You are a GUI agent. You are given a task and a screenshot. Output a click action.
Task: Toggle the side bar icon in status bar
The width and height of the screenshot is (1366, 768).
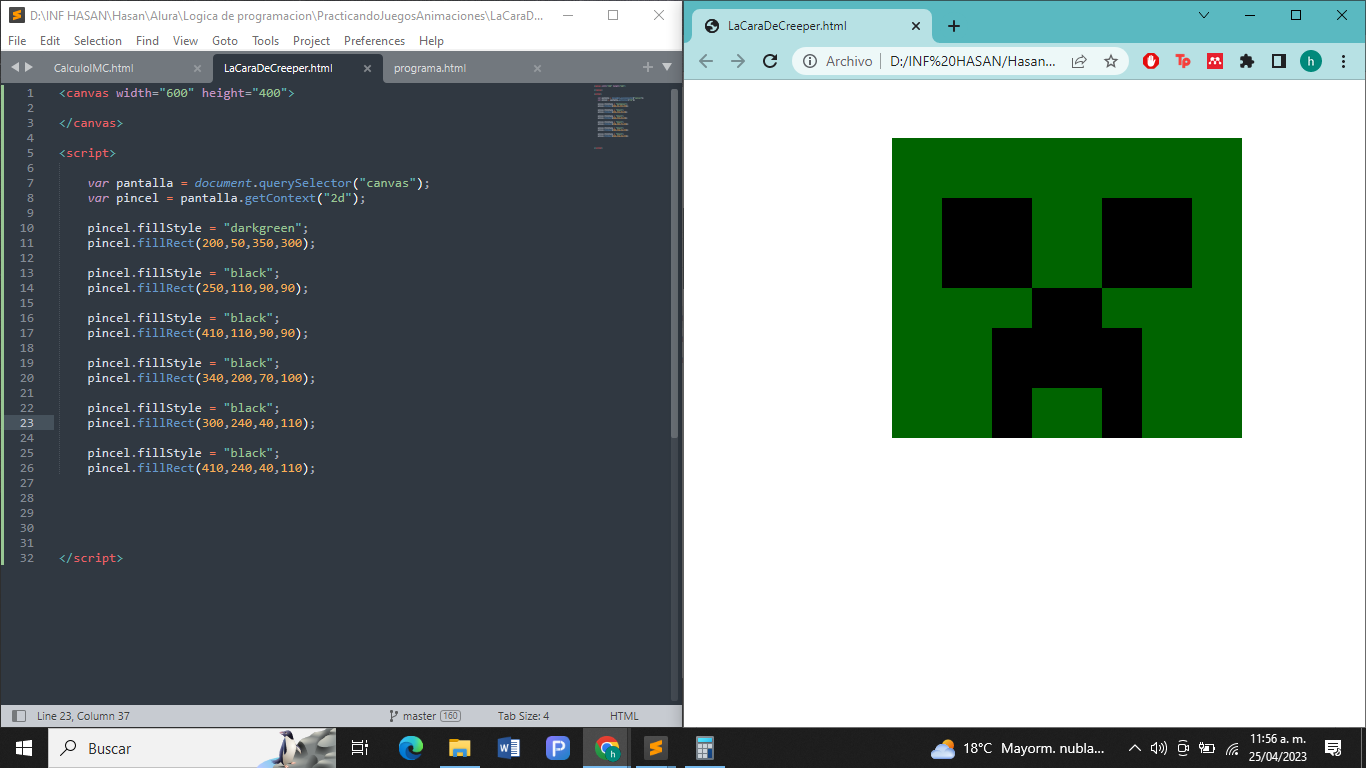tap(19, 716)
